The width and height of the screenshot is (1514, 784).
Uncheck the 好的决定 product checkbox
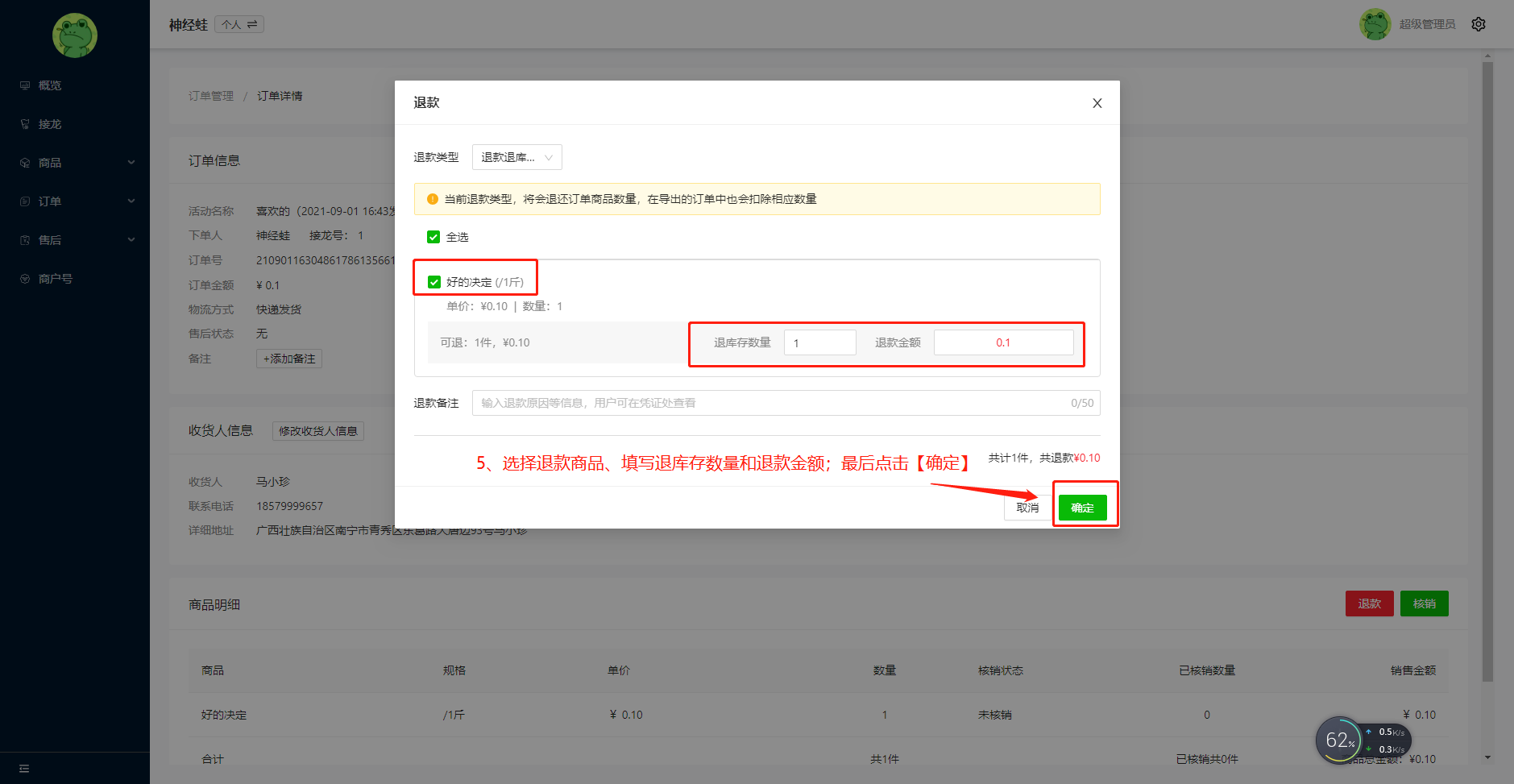pos(434,282)
